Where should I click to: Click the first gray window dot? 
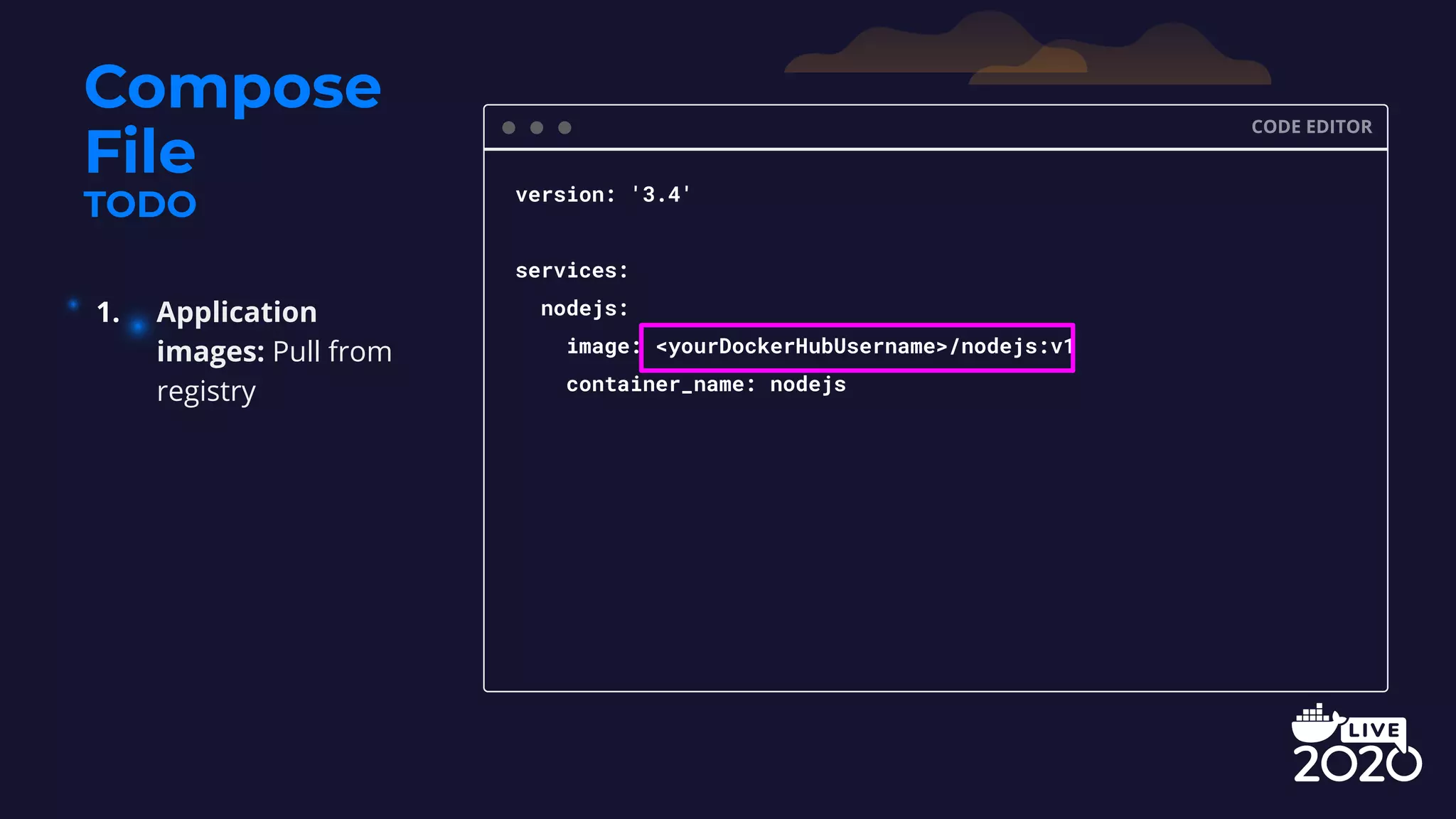click(x=508, y=127)
